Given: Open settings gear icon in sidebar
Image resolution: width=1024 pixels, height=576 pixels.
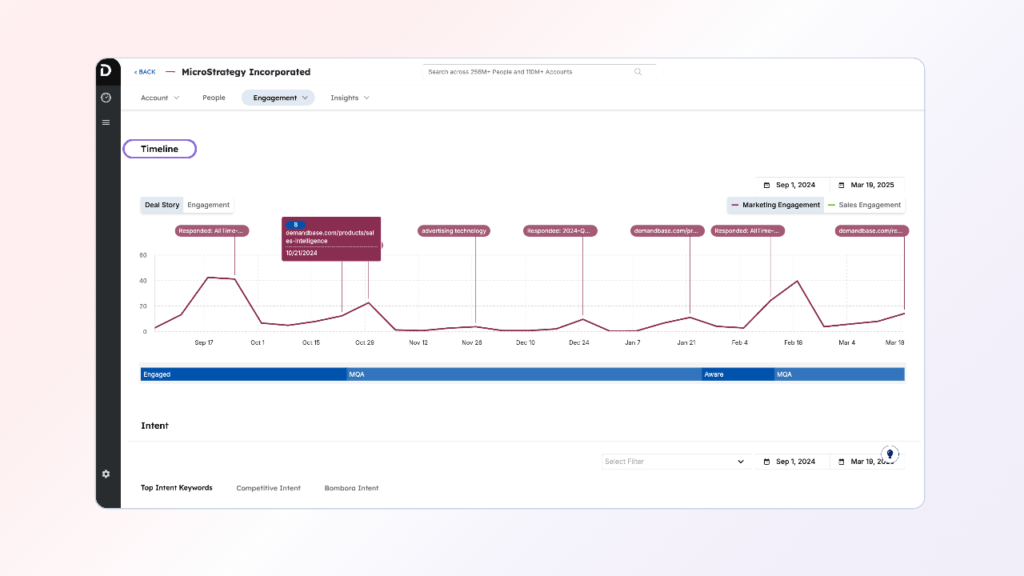Looking at the screenshot, I should [x=106, y=474].
